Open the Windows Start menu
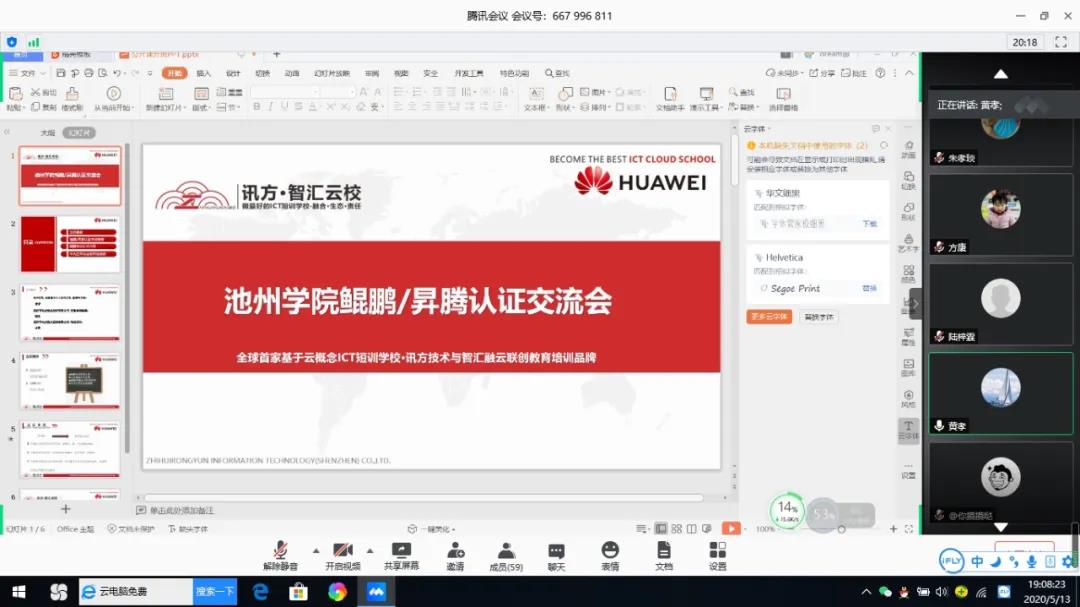Screen dimensions: 1080x607 coord(19,592)
